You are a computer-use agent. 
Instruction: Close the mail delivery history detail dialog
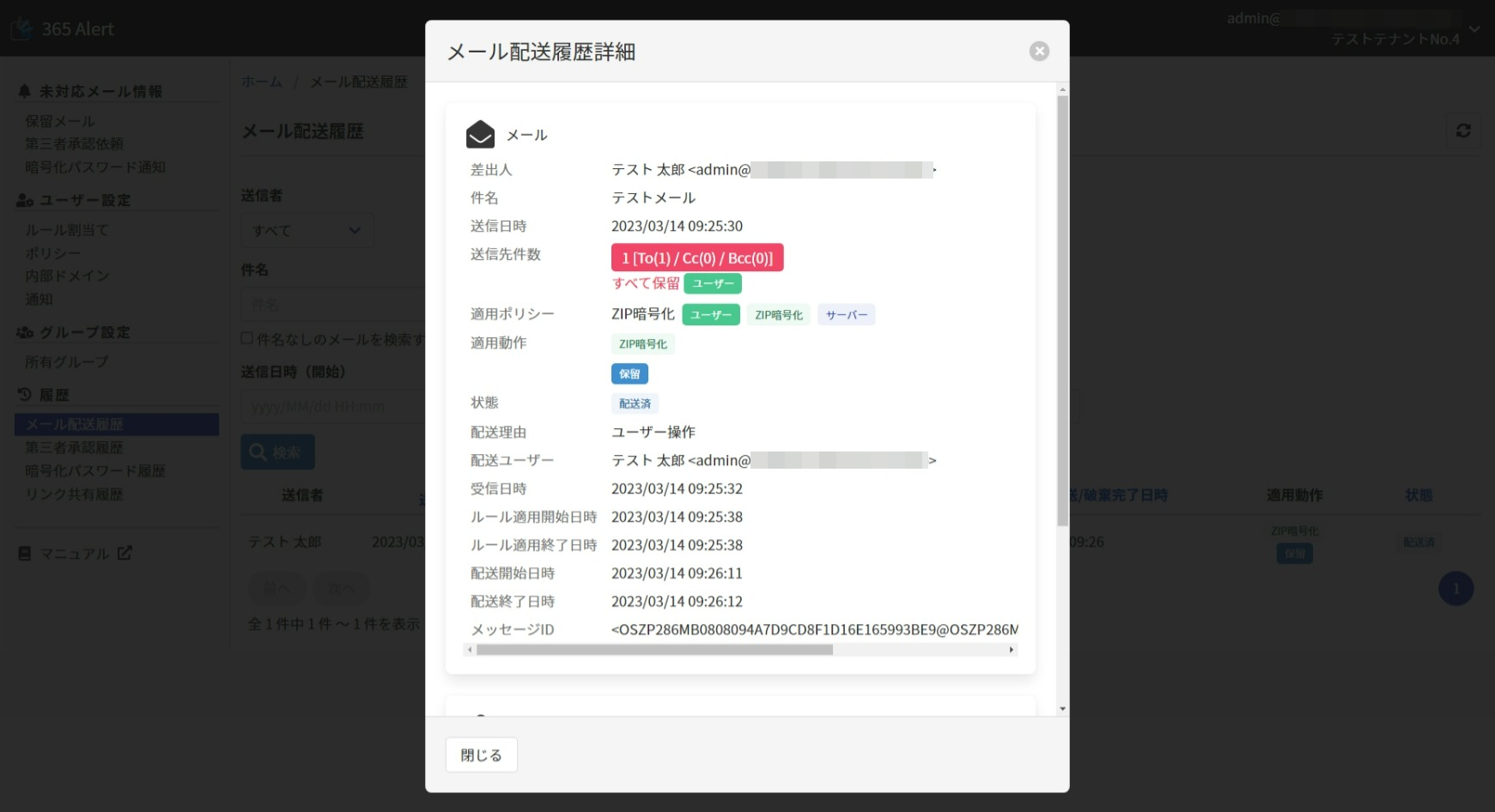[1039, 52]
